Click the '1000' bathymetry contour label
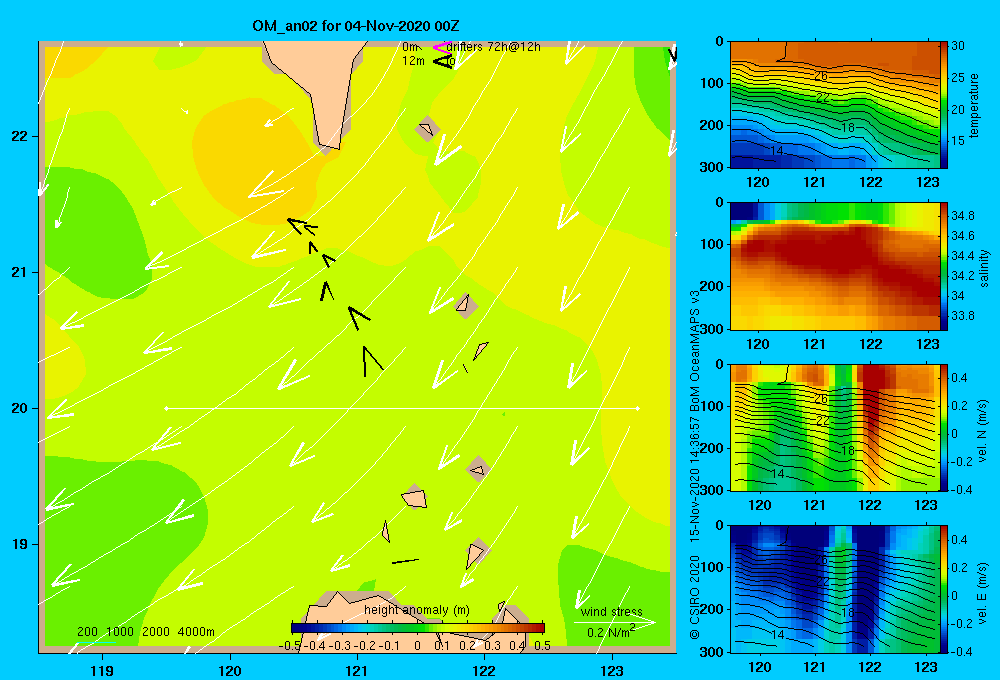The image size is (1000, 680). tap(120, 632)
